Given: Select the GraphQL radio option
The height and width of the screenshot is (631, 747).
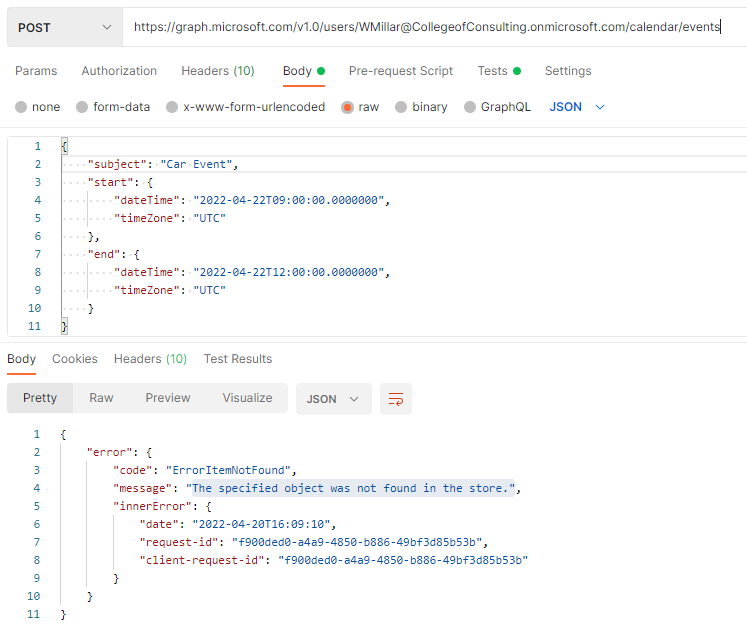Looking at the screenshot, I should tap(470, 107).
